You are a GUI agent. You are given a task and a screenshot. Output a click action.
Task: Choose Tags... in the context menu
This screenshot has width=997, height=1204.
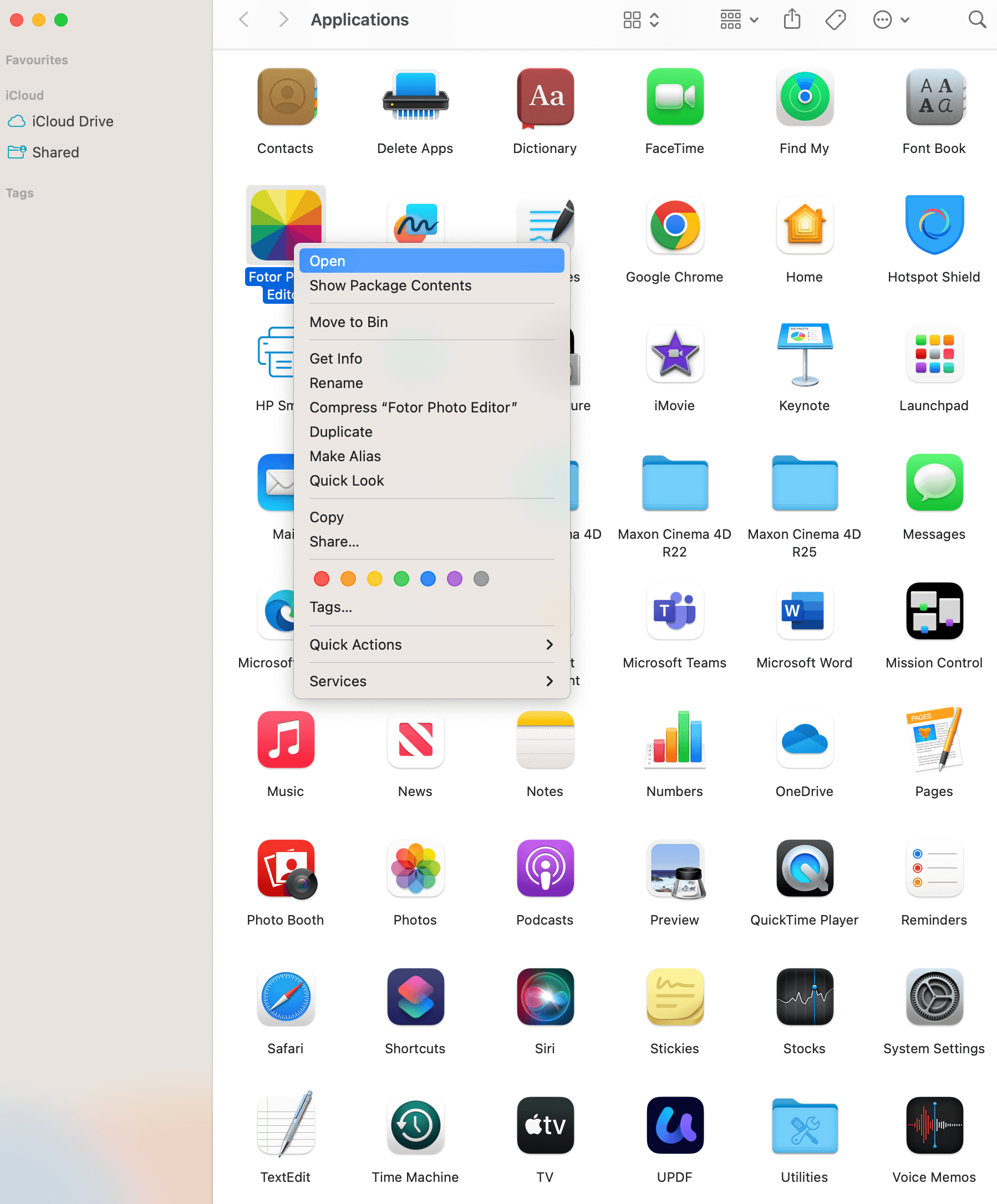tap(431, 607)
